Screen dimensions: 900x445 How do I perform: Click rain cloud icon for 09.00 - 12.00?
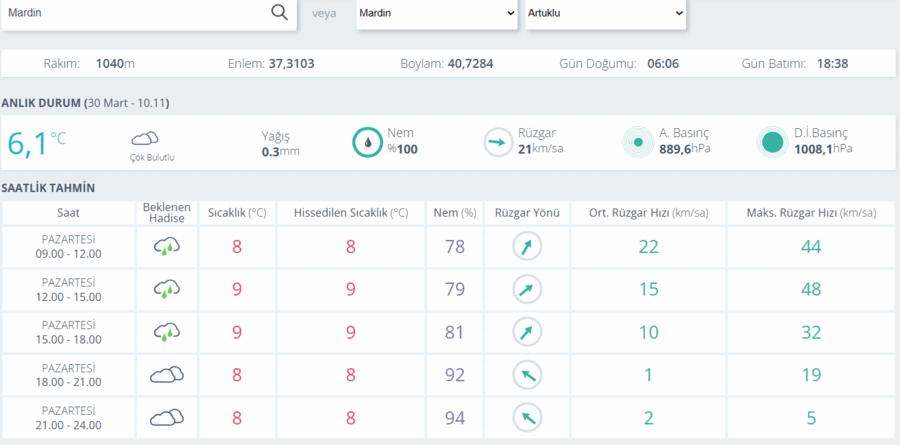click(167, 247)
